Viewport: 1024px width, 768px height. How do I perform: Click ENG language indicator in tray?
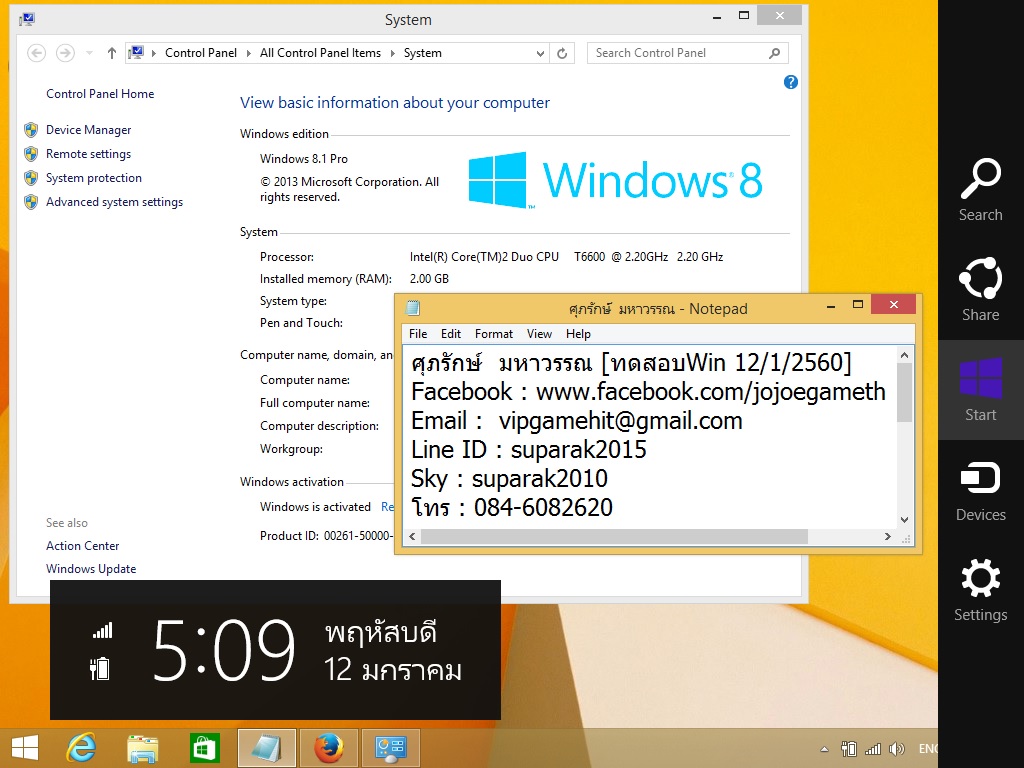[x=928, y=748]
